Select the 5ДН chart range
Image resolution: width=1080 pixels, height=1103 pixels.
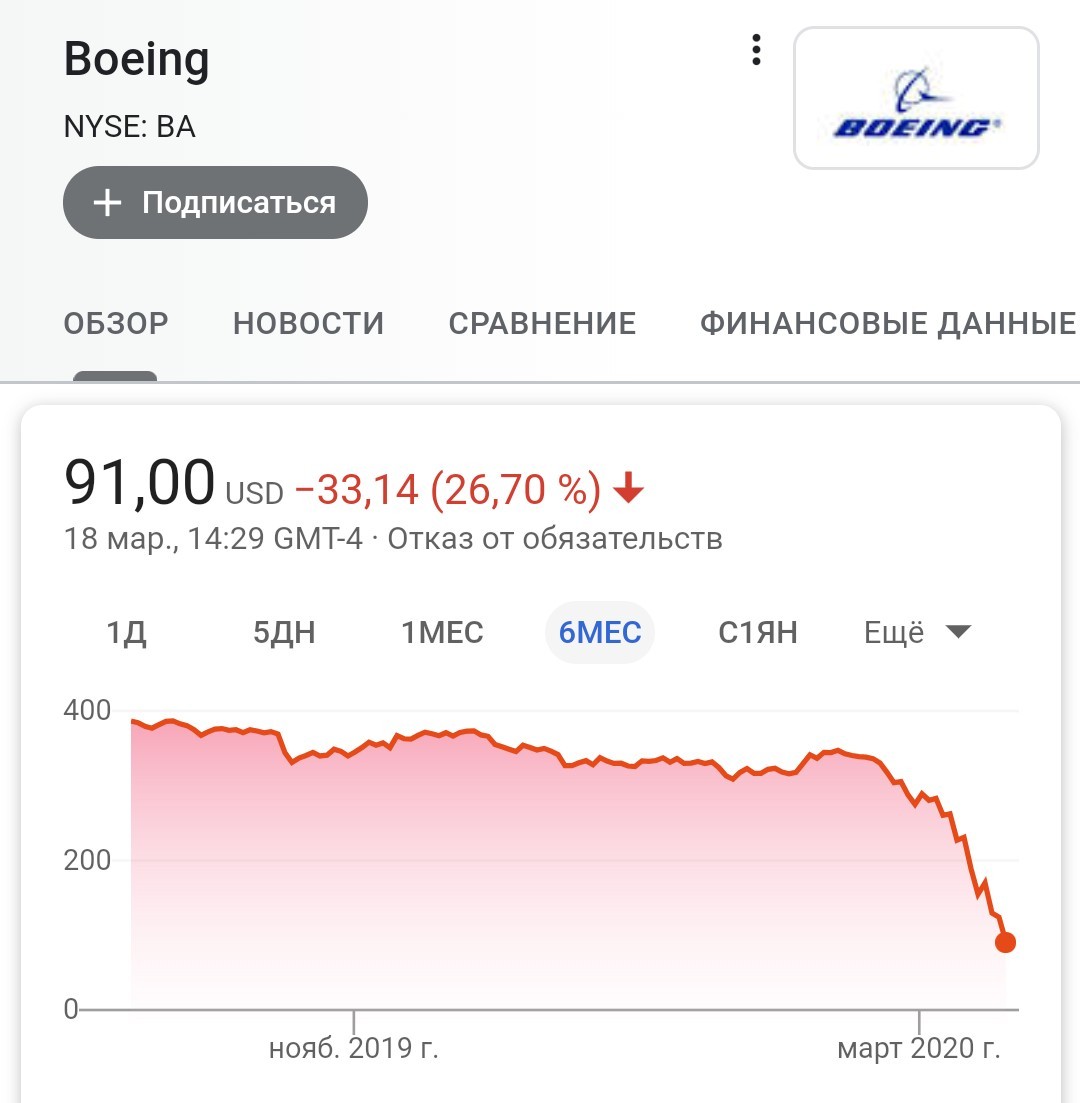pyautogui.click(x=284, y=632)
